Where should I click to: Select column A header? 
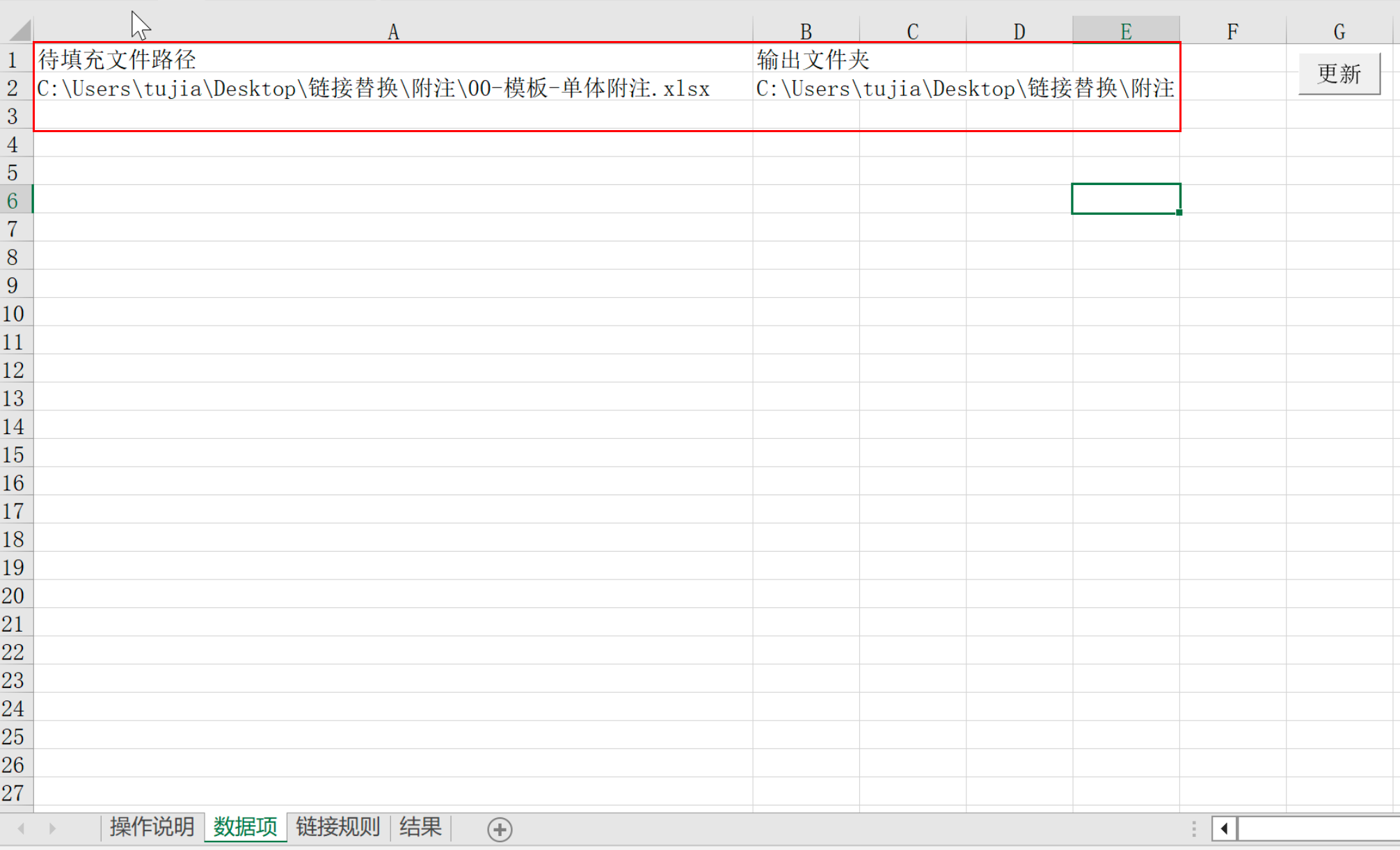tap(393, 31)
